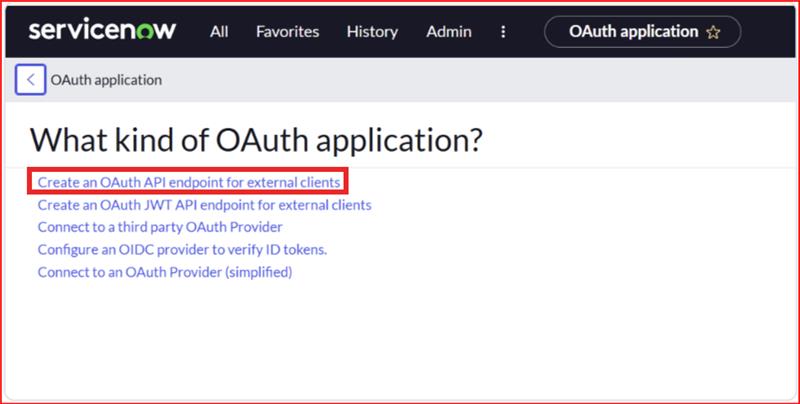Click the divider line under the page heading
800x404 pixels.
(x=400, y=166)
